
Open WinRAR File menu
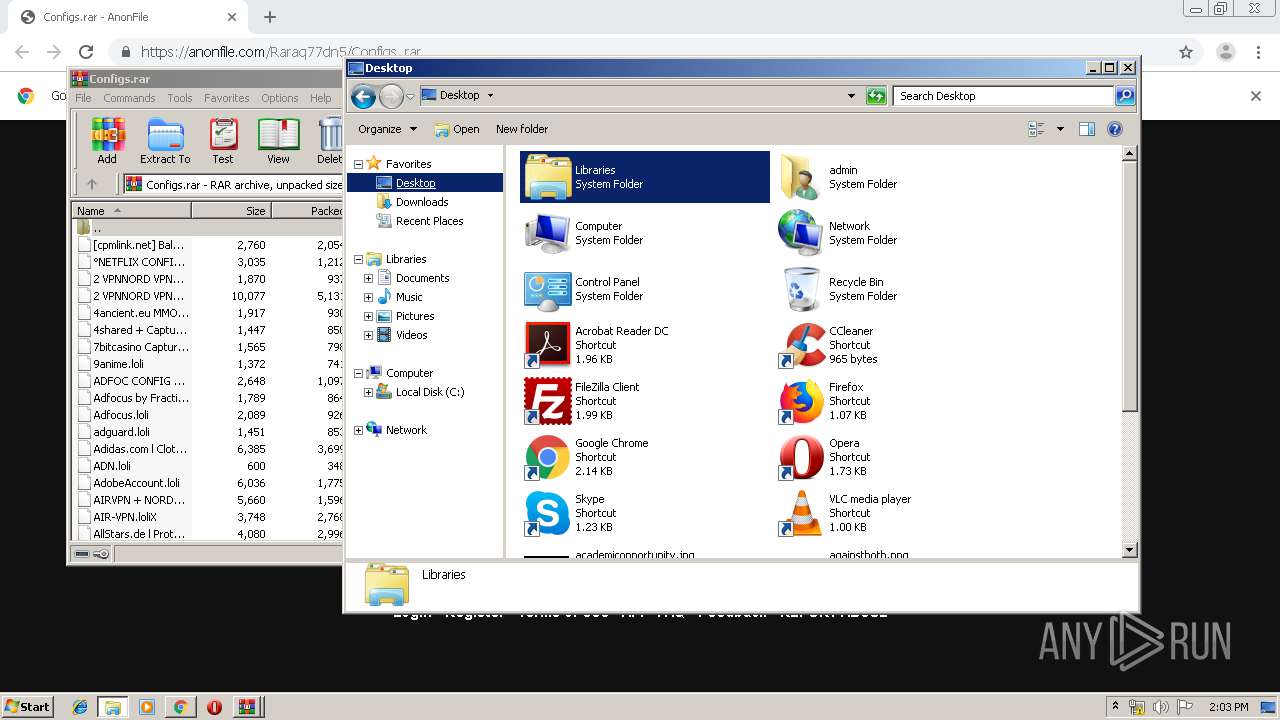(x=83, y=98)
